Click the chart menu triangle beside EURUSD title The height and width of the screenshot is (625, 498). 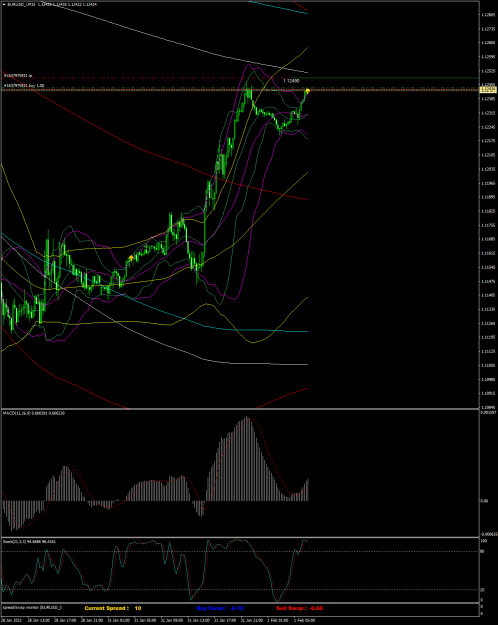4,4
